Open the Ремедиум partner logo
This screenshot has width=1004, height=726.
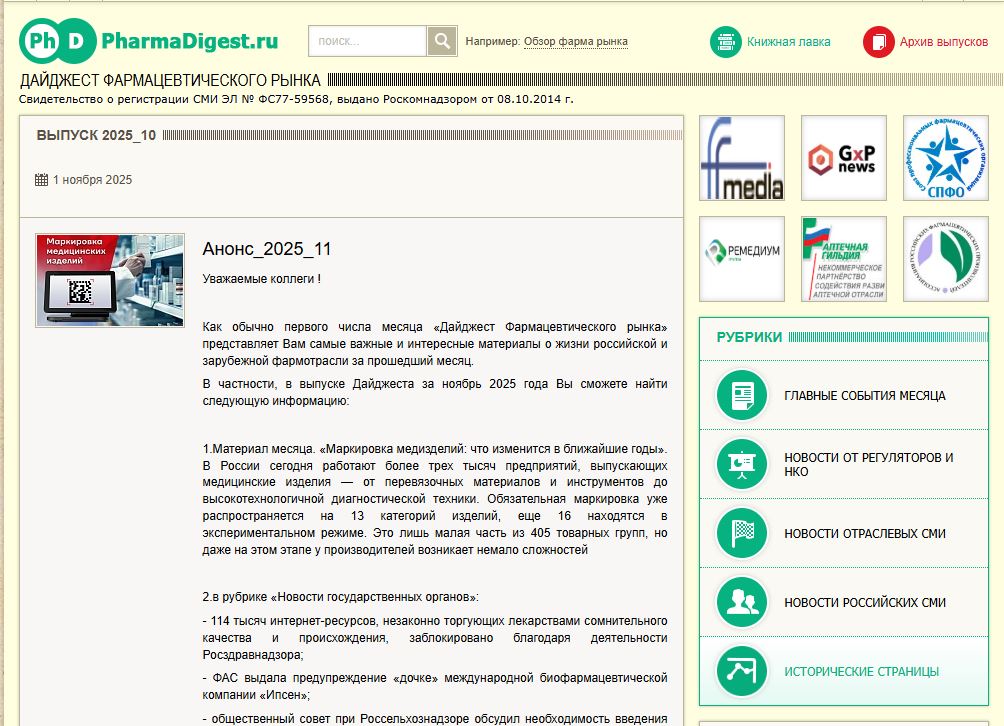pyautogui.click(x=741, y=258)
